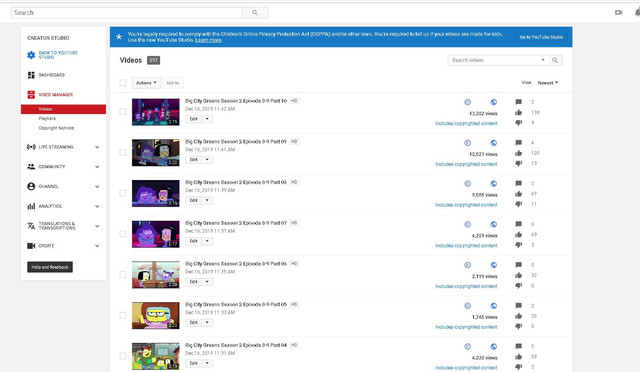
Task: Click the video search magnifier icon
Action: (x=555, y=60)
